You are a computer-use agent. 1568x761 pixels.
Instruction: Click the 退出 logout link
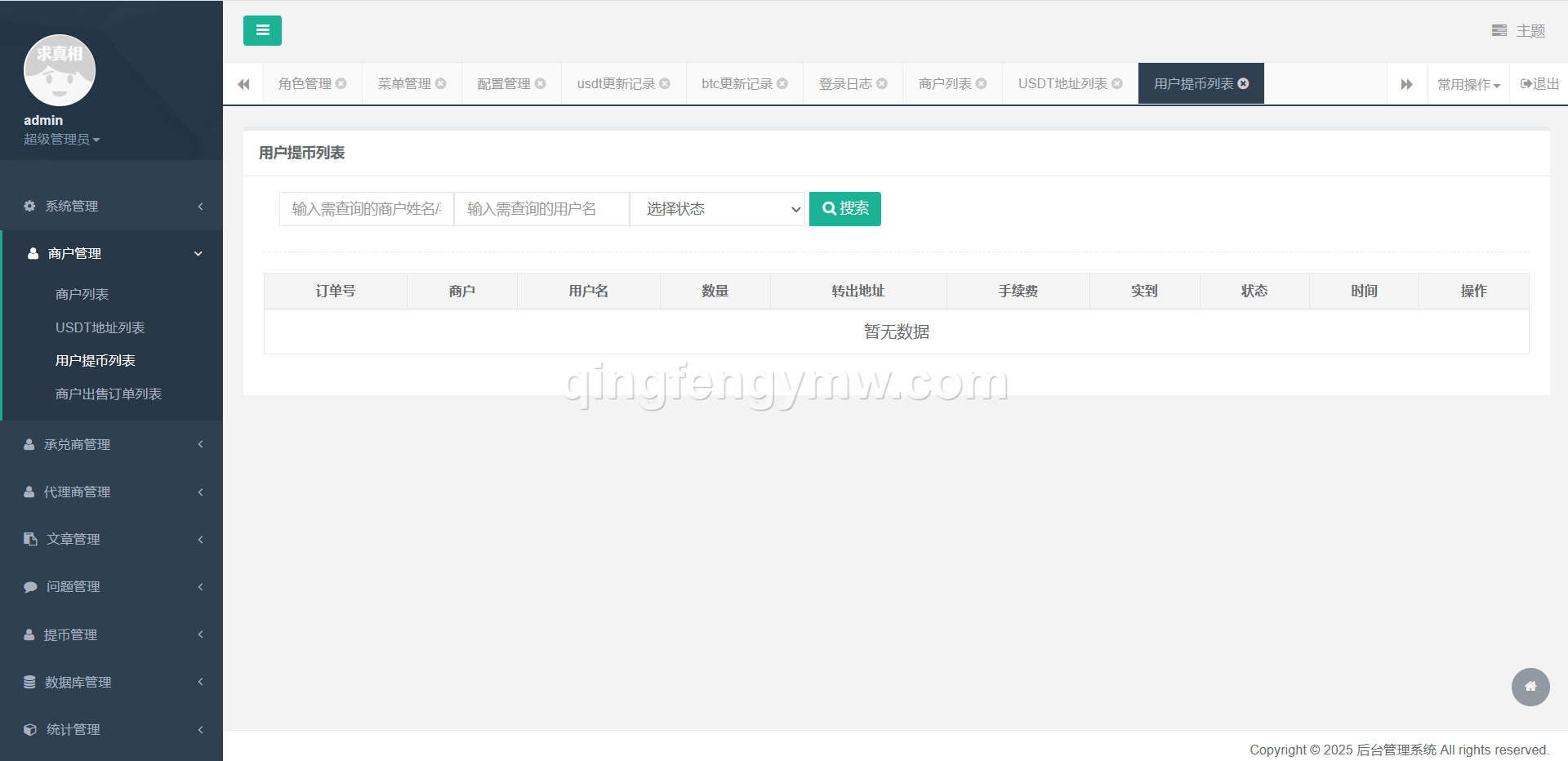pyautogui.click(x=1539, y=83)
